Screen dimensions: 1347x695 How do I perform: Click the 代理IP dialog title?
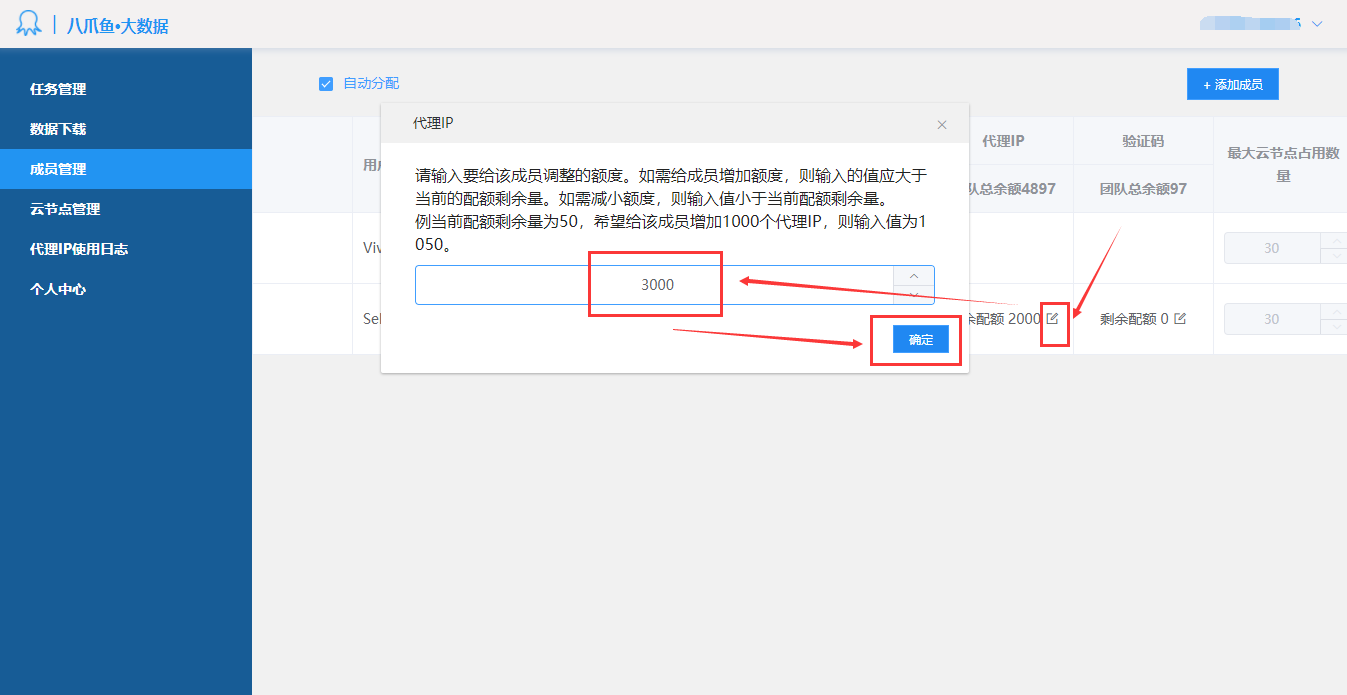pyautogui.click(x=434, y=123)
